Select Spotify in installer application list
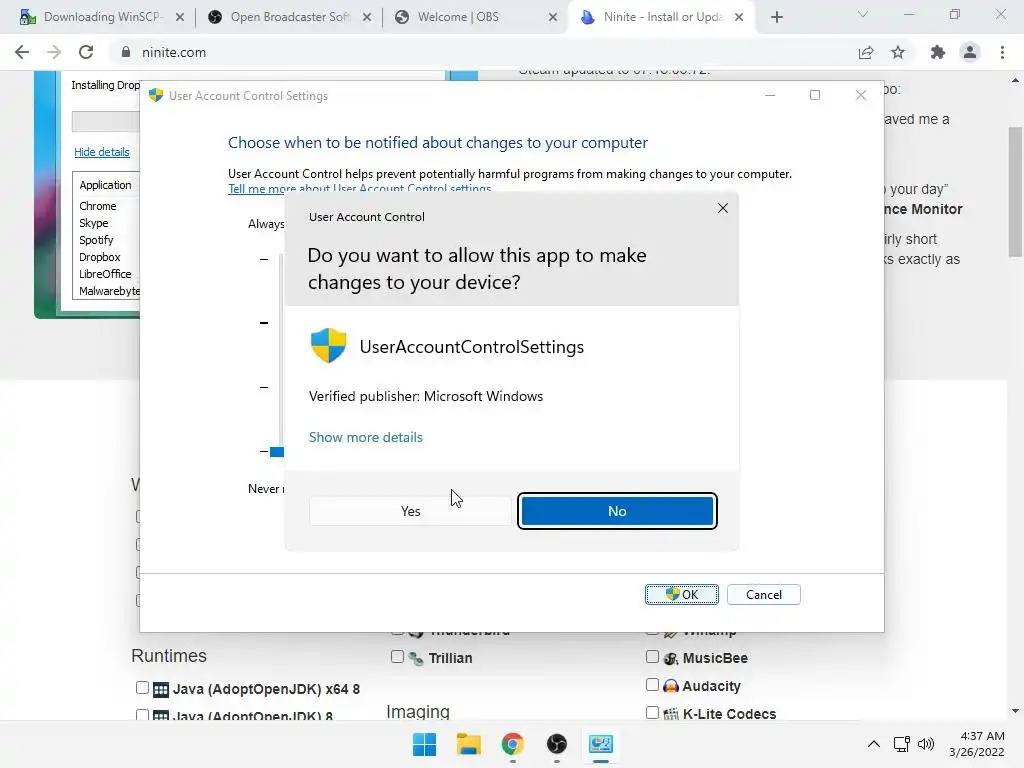Image resolution: width=1024 pixels, height=768 pixels. pos(97,240)
